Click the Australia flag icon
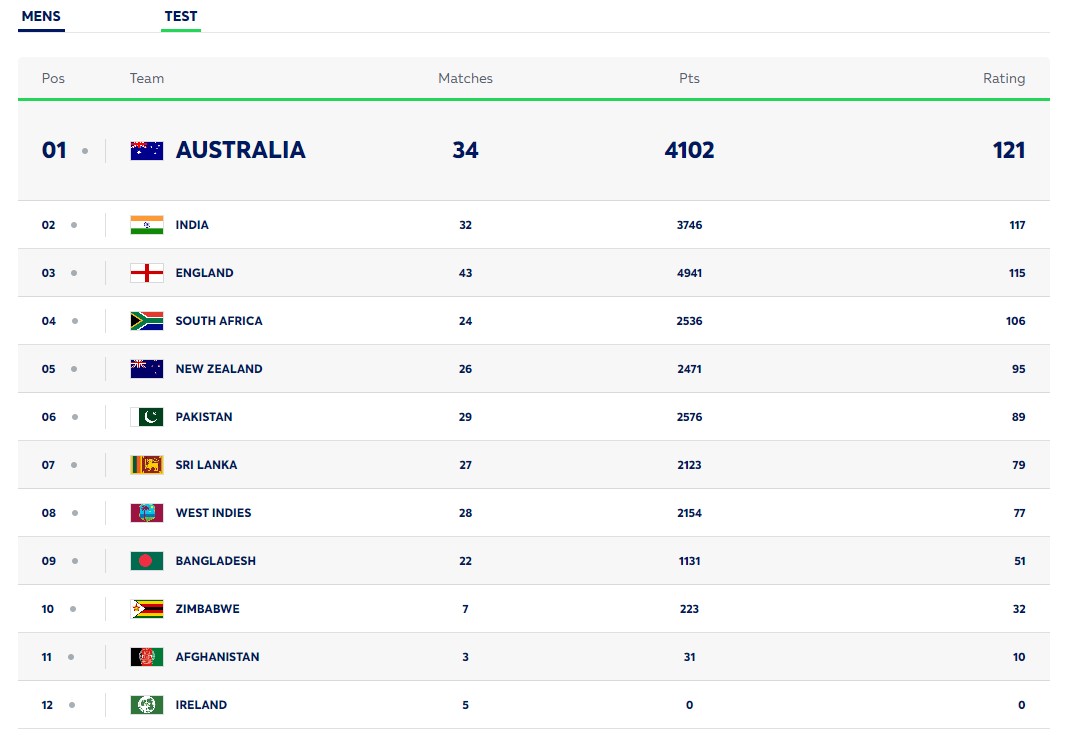 tap(147, 151)
